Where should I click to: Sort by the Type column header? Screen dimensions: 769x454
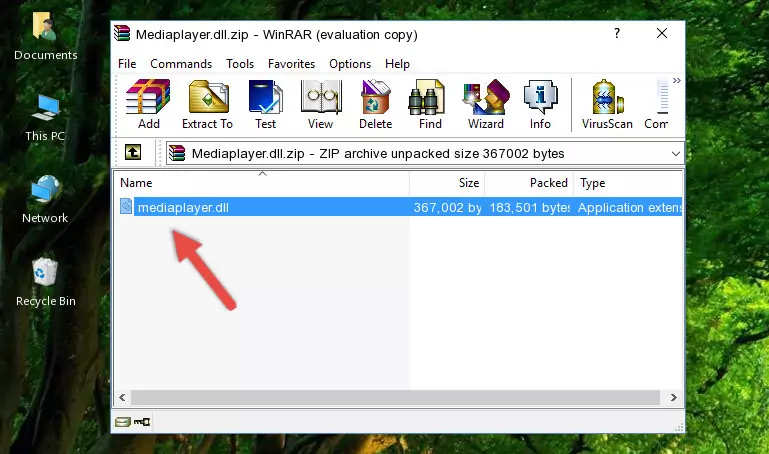tap(628, 183)
